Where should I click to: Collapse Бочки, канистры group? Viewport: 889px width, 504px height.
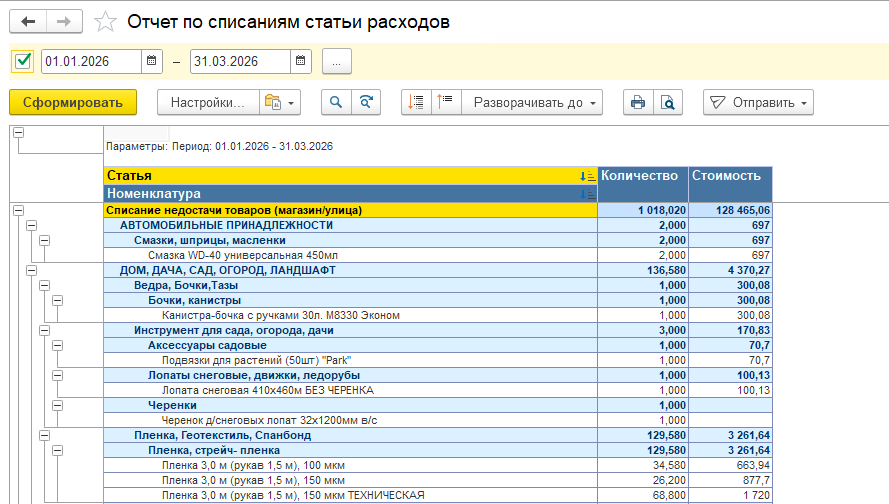point(58,300)
